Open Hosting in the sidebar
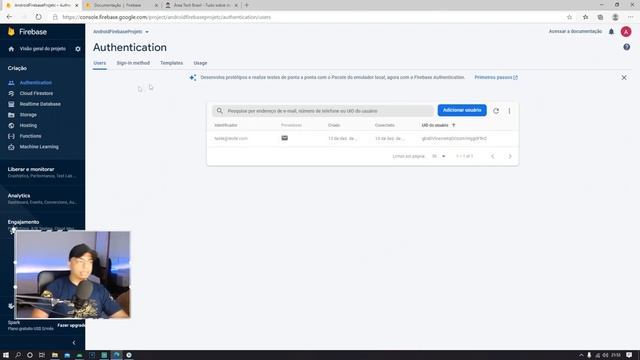640x360 pixels. (28, 125)
